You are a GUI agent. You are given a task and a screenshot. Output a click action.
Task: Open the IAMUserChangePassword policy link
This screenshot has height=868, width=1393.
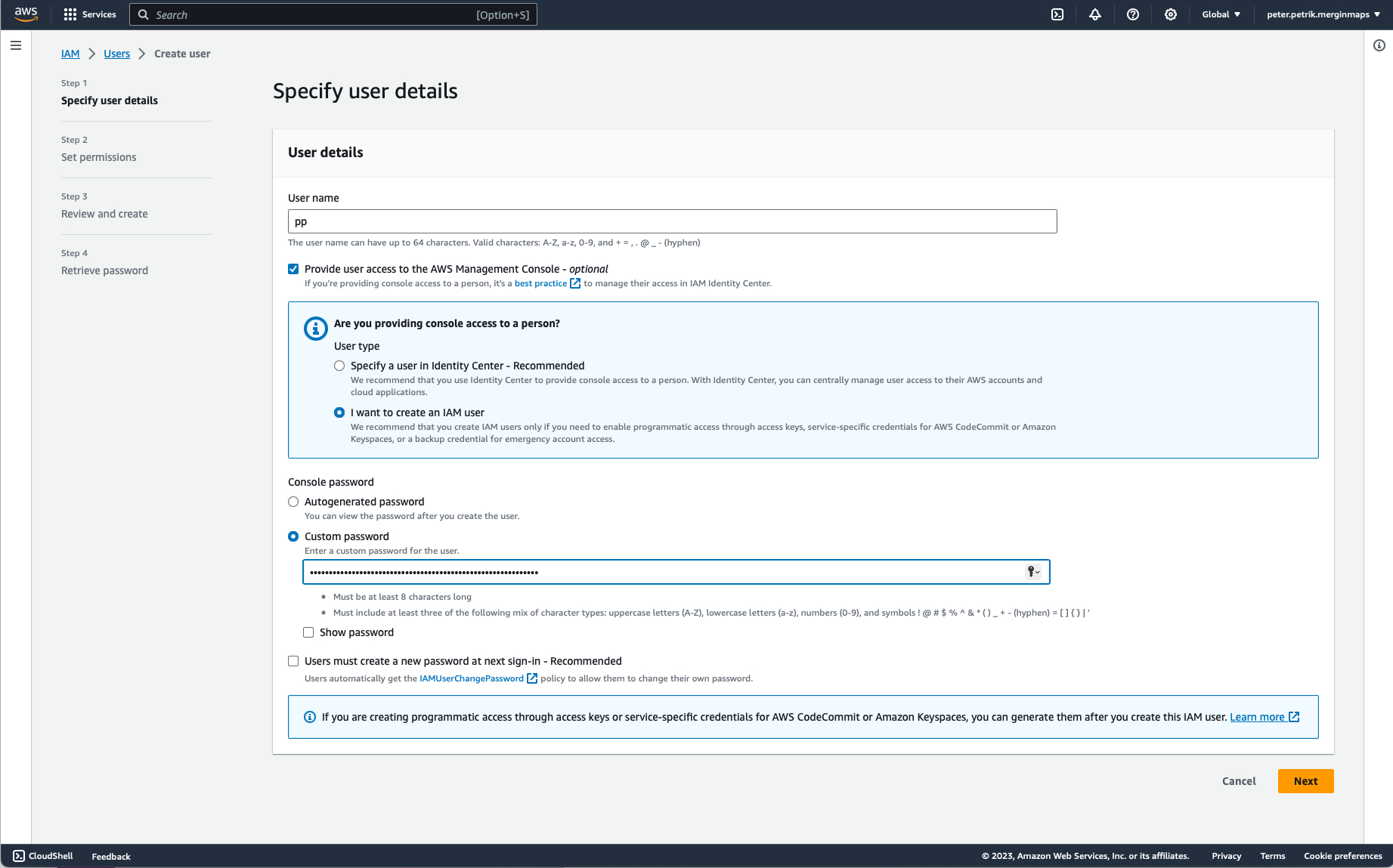coord(472,678)
